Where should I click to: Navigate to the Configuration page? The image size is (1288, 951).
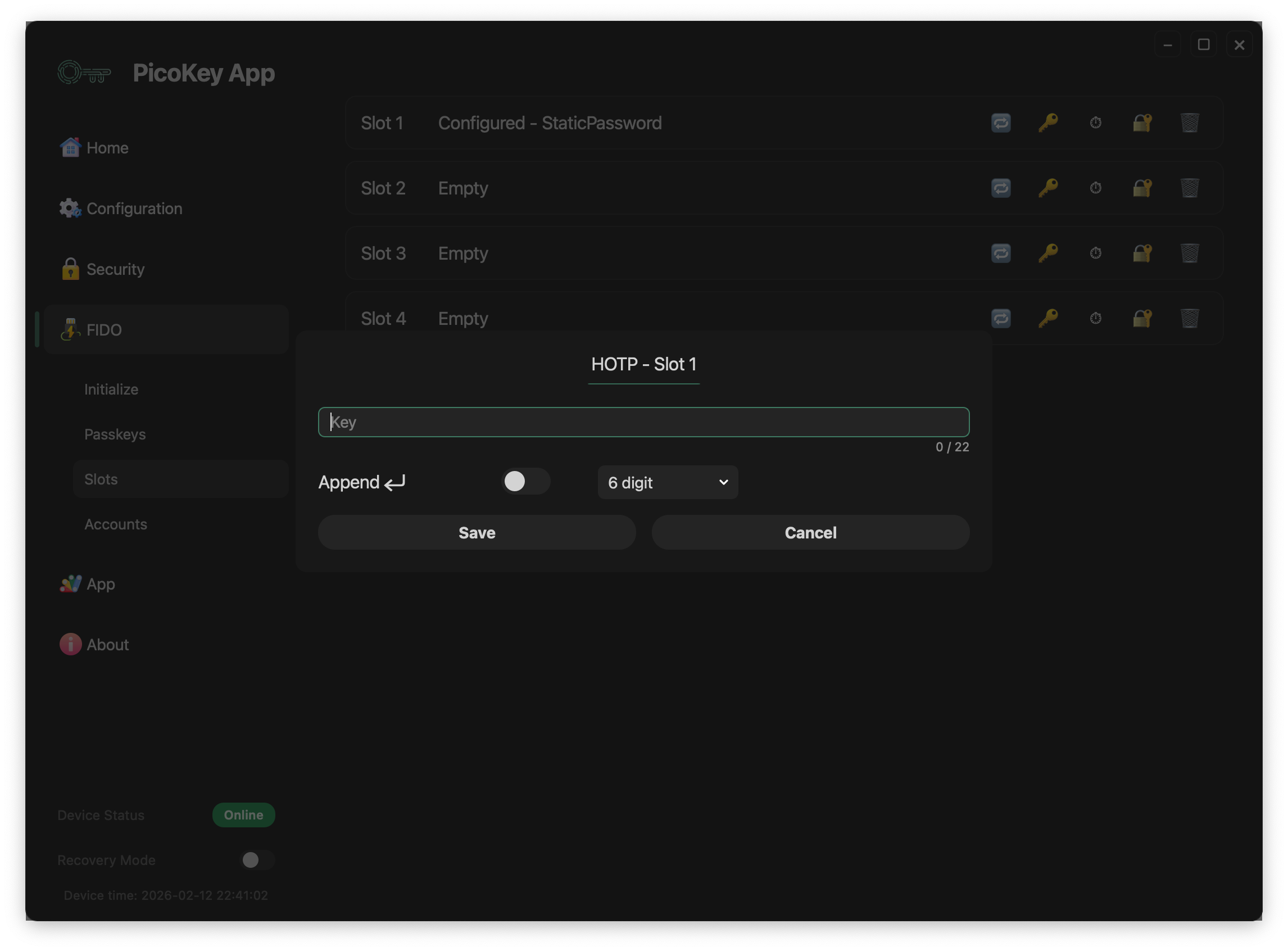pos(134,209)
